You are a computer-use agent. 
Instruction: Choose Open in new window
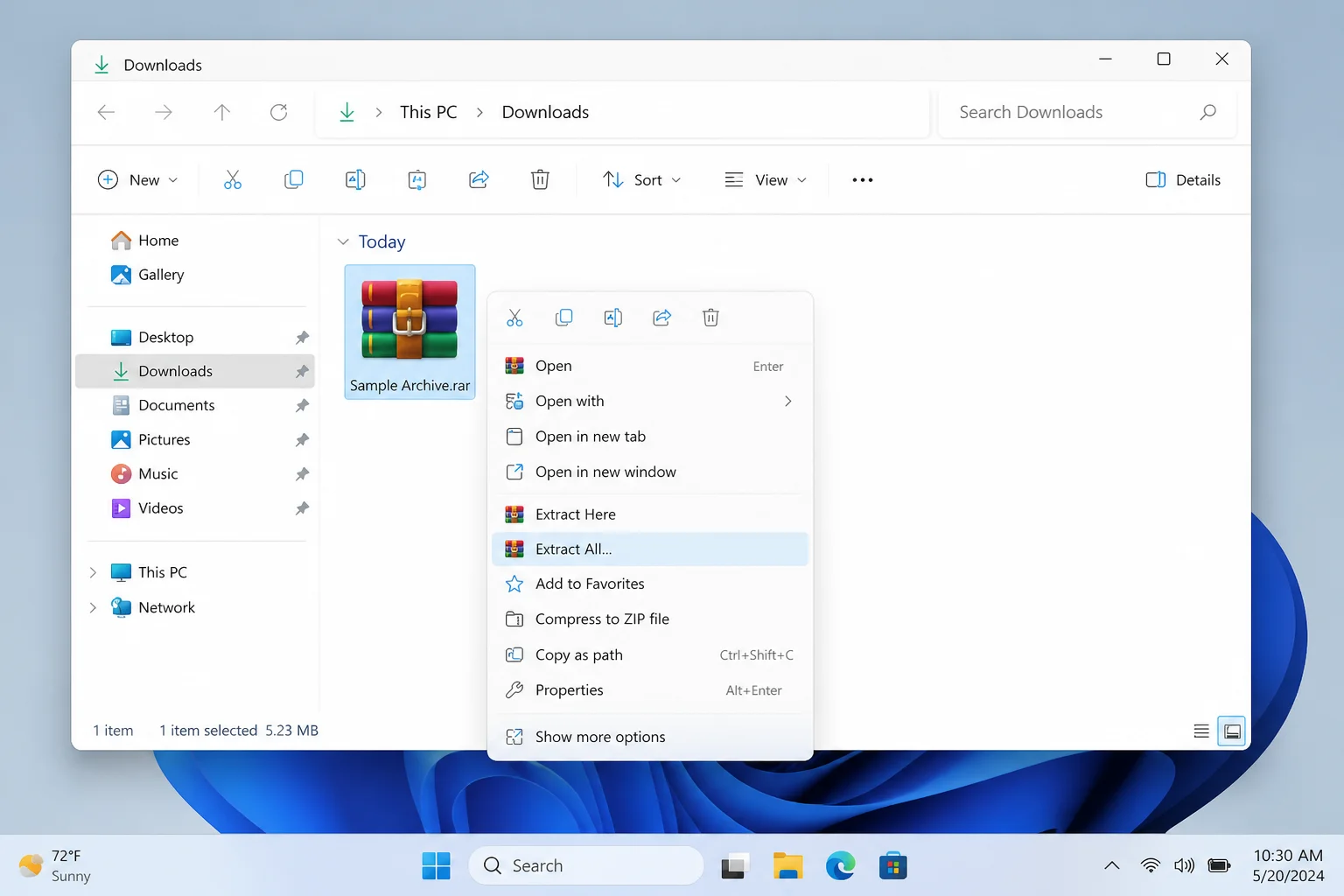point(650,472)
